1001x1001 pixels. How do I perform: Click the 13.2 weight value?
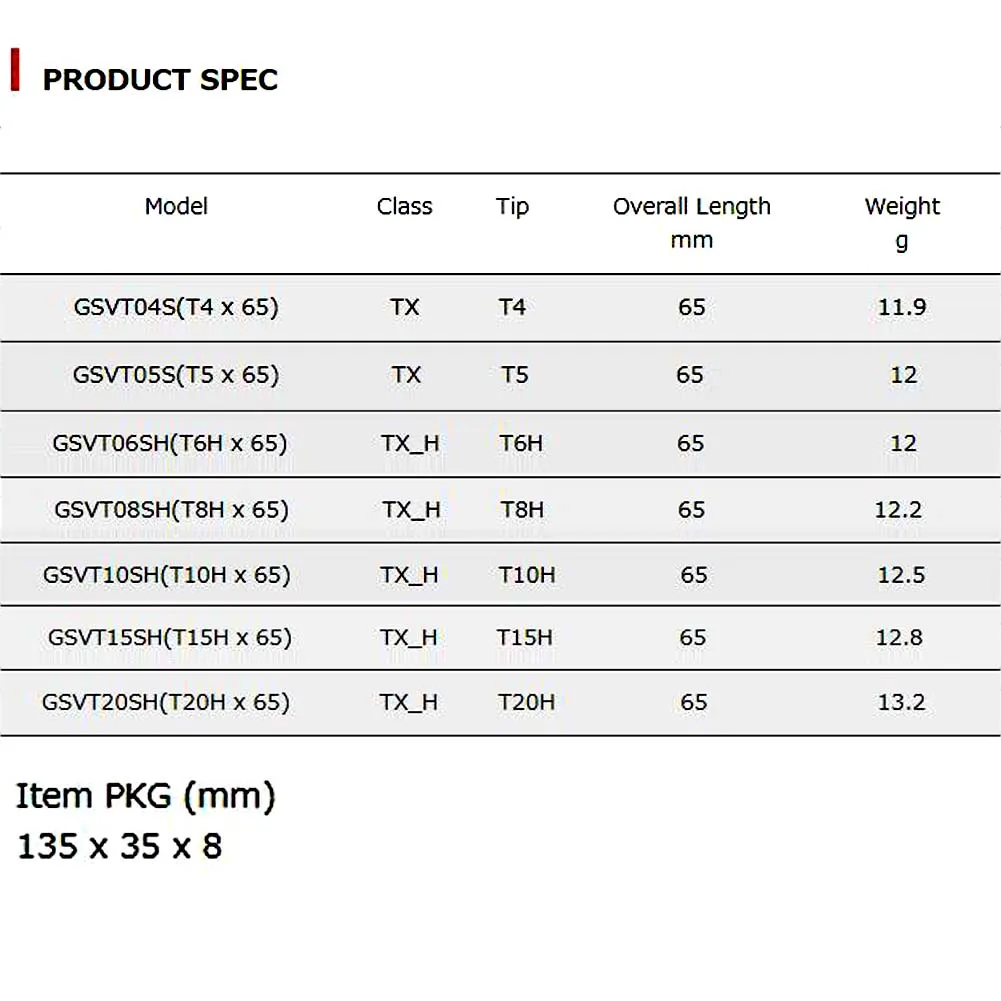coord(901,702)
